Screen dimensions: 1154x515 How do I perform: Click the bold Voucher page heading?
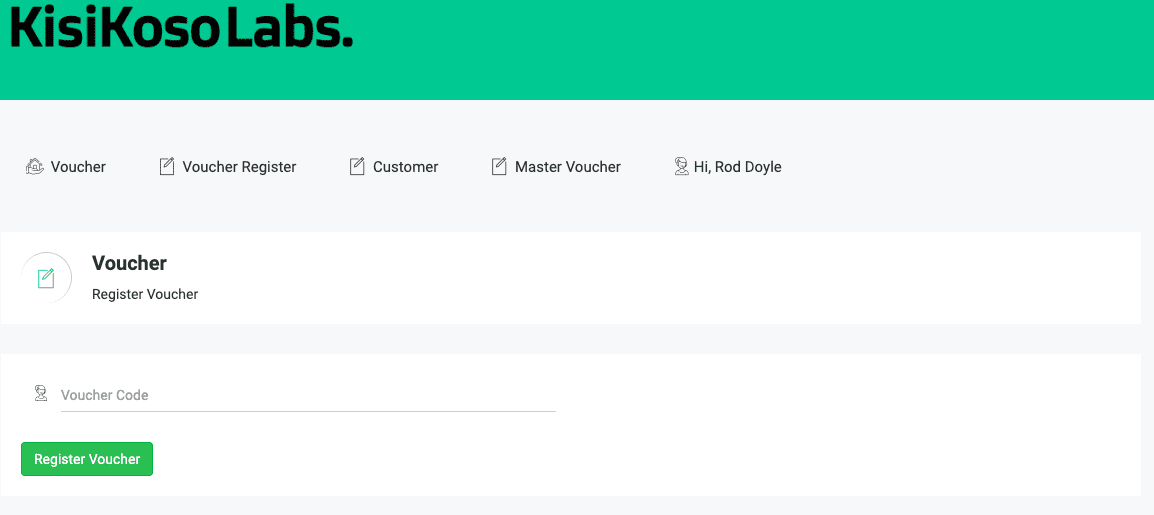(129, 263)
